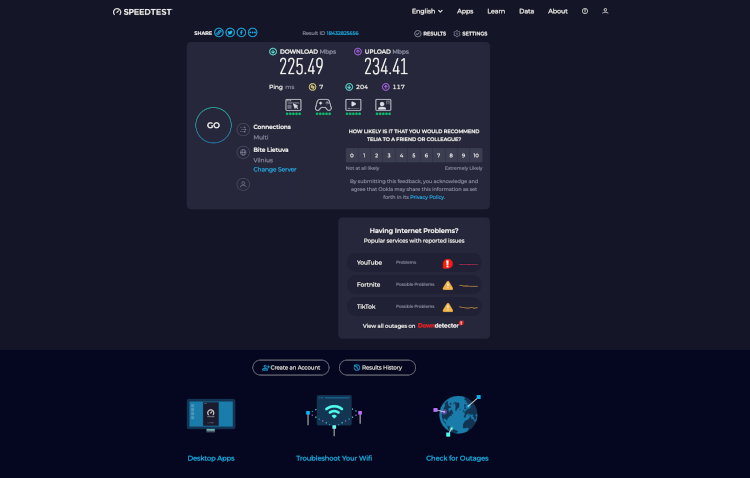Open YouTube reported problems row

[x=414, y=263]
